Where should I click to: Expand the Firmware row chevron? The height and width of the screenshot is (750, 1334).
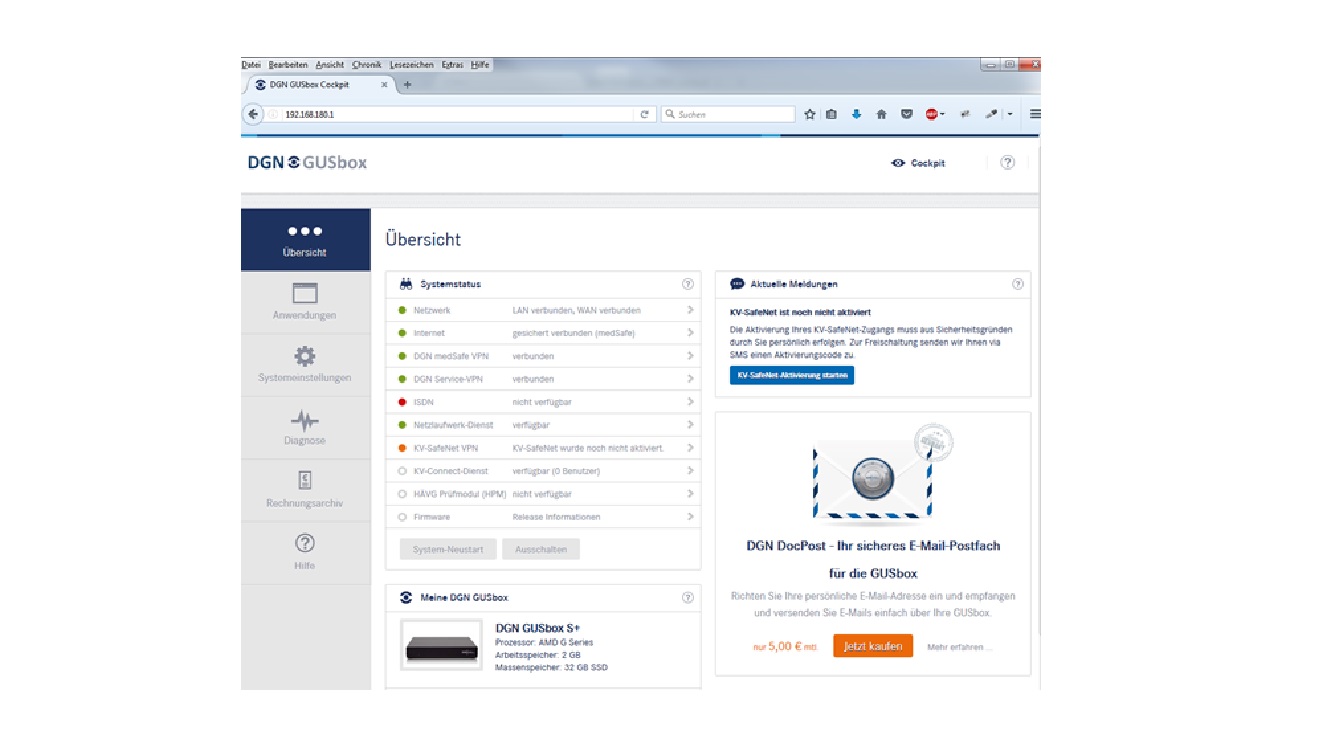pyautogui.click(x=690, y=517)
